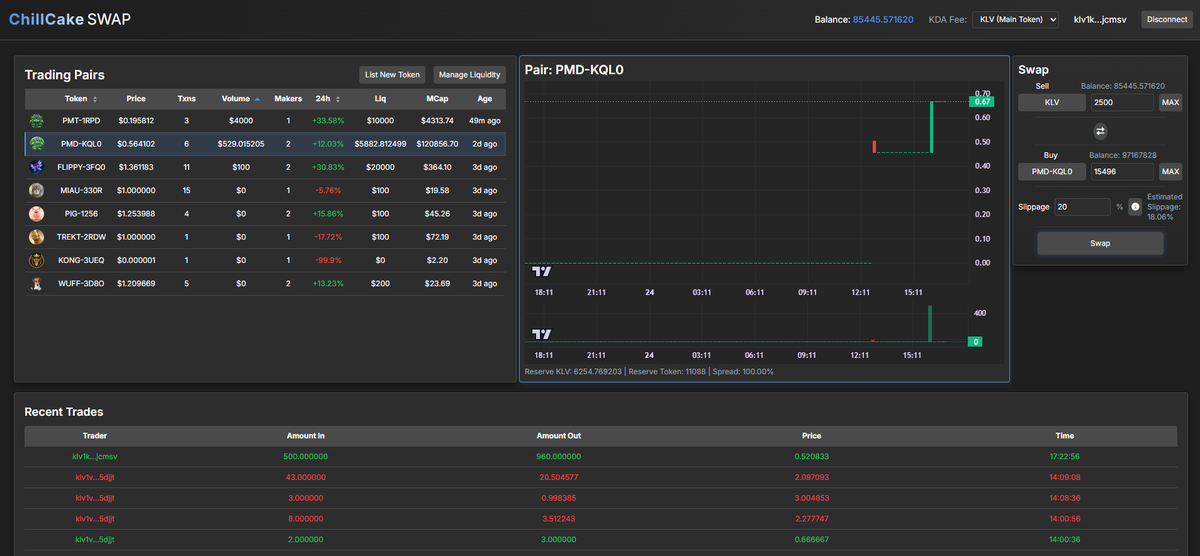Viewport: 1200px width, 556px height.
Task: Click the header balance value 85445.571620
Action: point(883,20)
